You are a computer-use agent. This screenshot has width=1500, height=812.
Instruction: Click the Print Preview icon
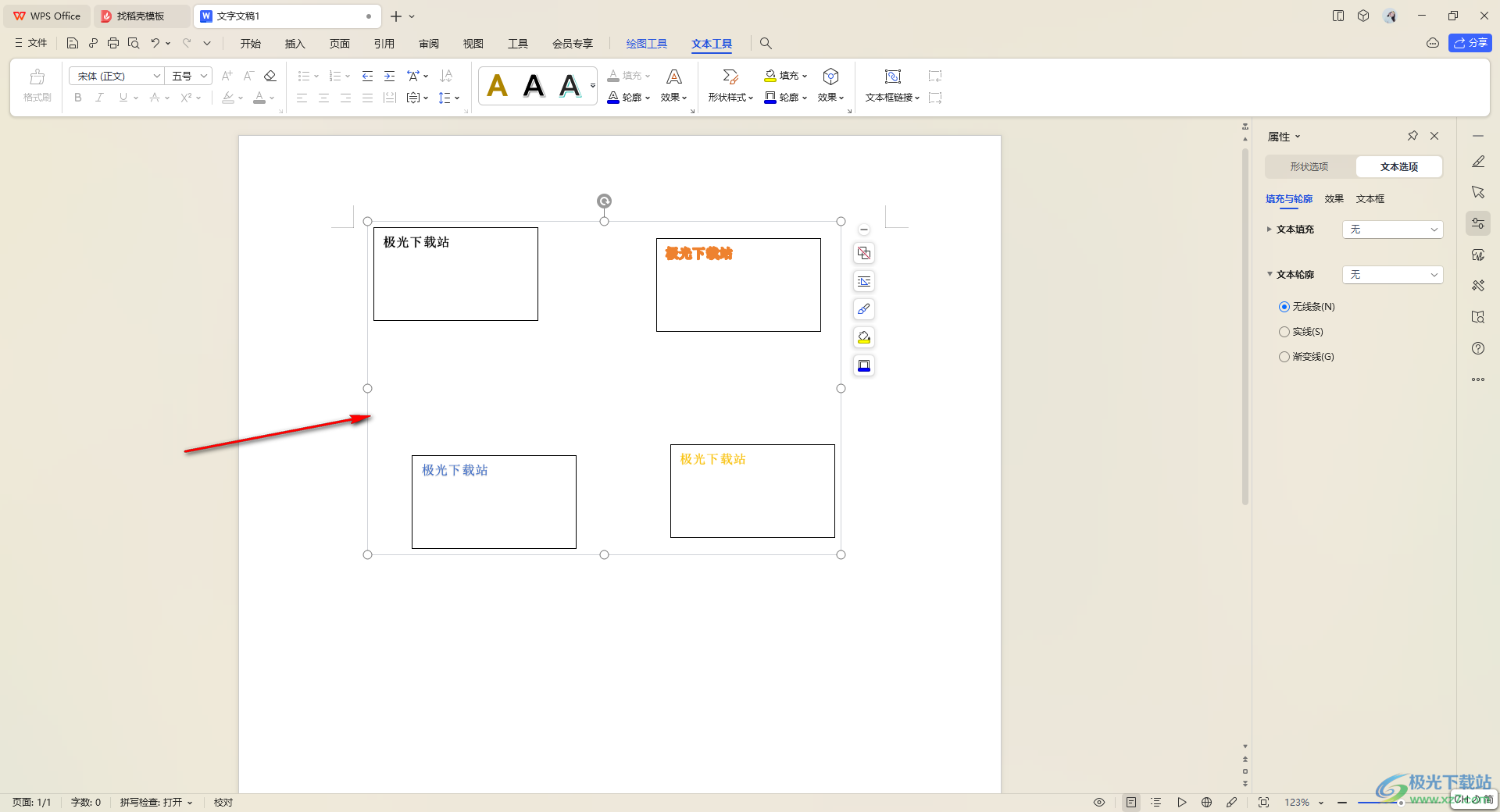tap(134, 43)
